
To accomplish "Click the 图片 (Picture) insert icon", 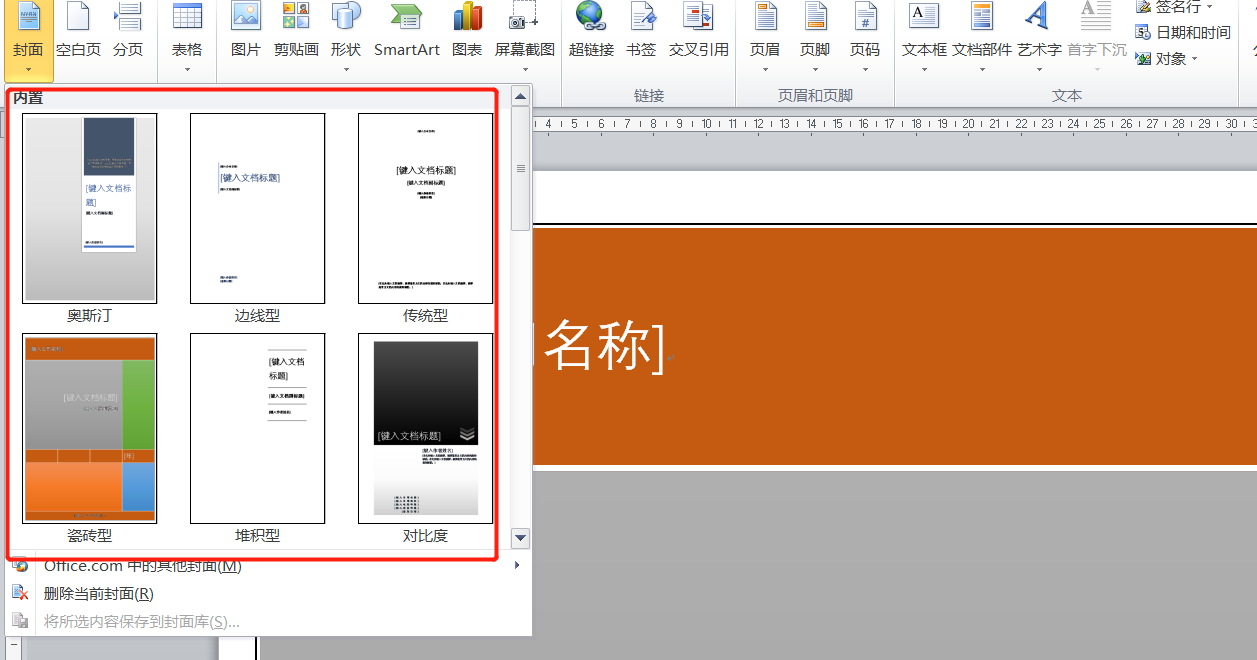I will tap(245, 30).
